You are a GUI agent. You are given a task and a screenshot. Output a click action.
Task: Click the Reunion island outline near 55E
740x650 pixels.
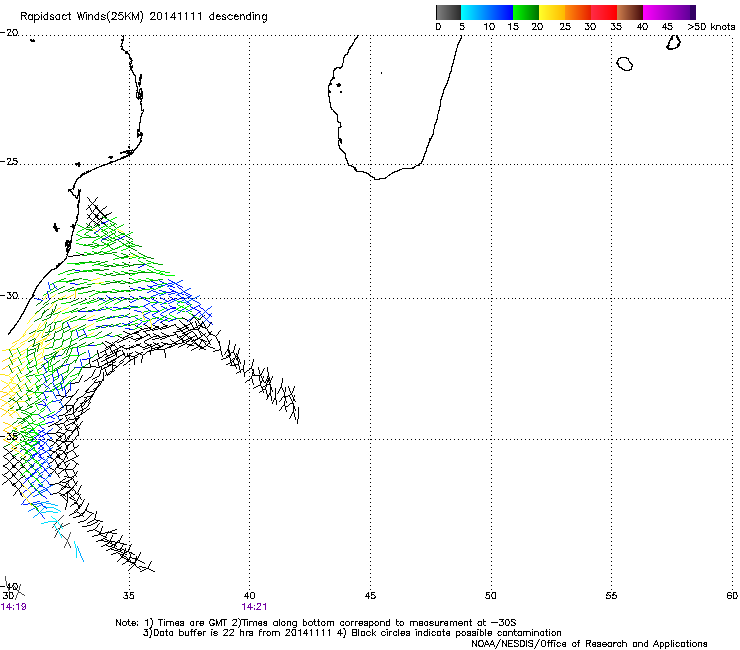[x=625, y=64]
